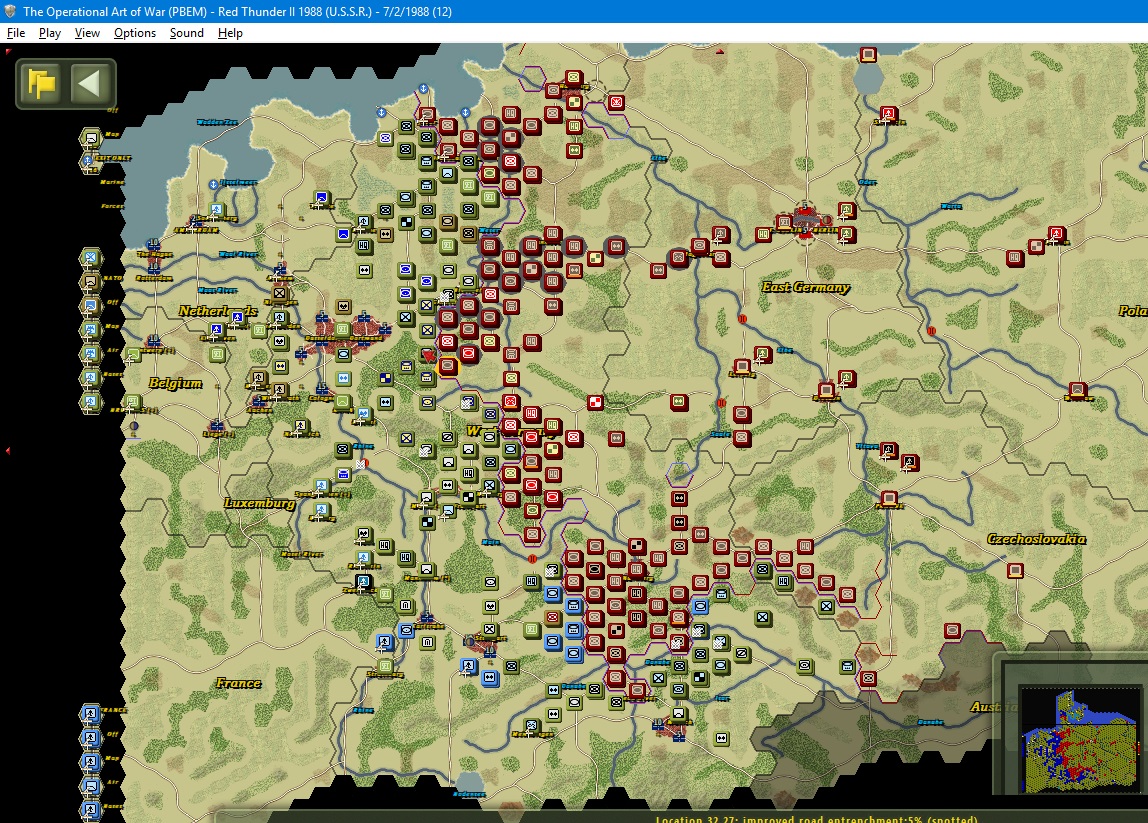Click the mini-map overview in the corner
Image resolution: width=1148 pixels, height=823 pixels.
click(x=1079, y=740)
